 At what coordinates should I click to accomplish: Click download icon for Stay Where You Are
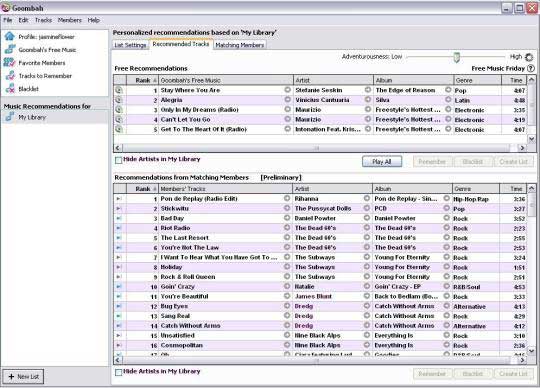coord(118,90)
